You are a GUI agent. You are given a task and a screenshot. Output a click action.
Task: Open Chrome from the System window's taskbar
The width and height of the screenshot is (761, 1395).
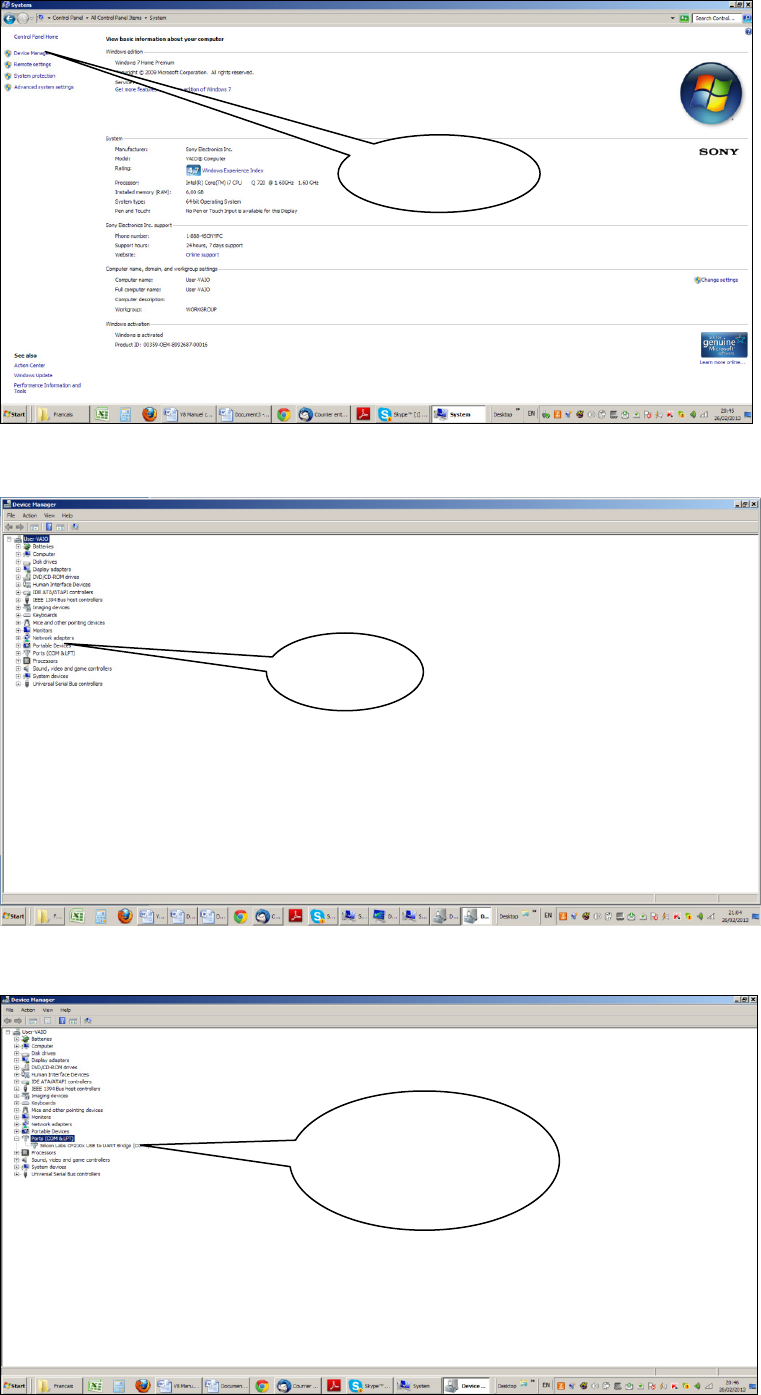click(284, 414)
